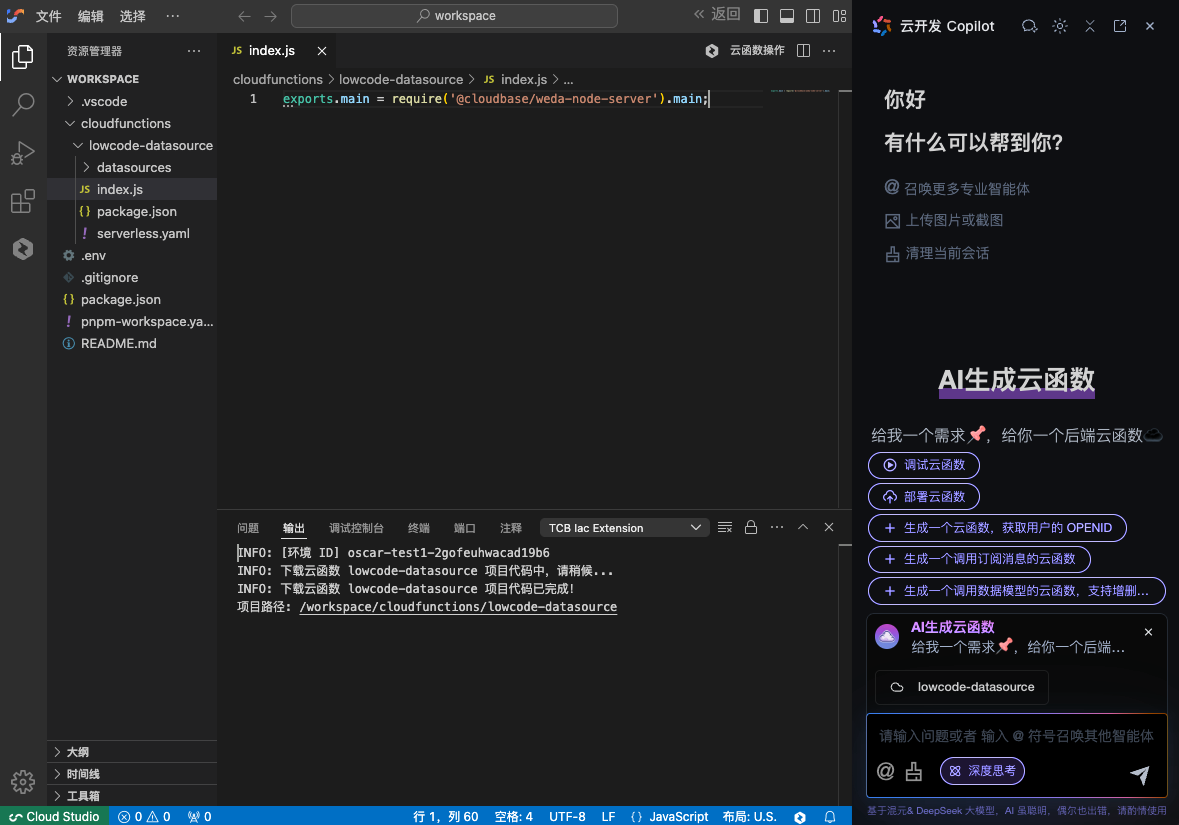Open the 选择 menu

coord(133,16)
